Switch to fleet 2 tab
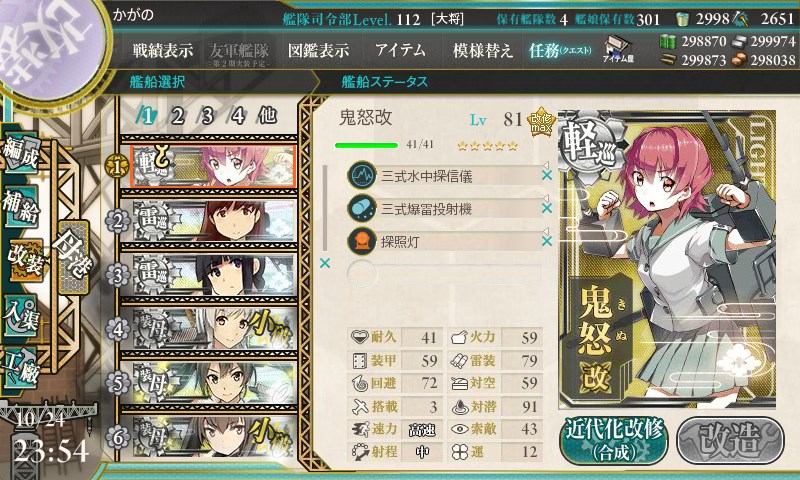The image size is (800, 480). [177, 116]
